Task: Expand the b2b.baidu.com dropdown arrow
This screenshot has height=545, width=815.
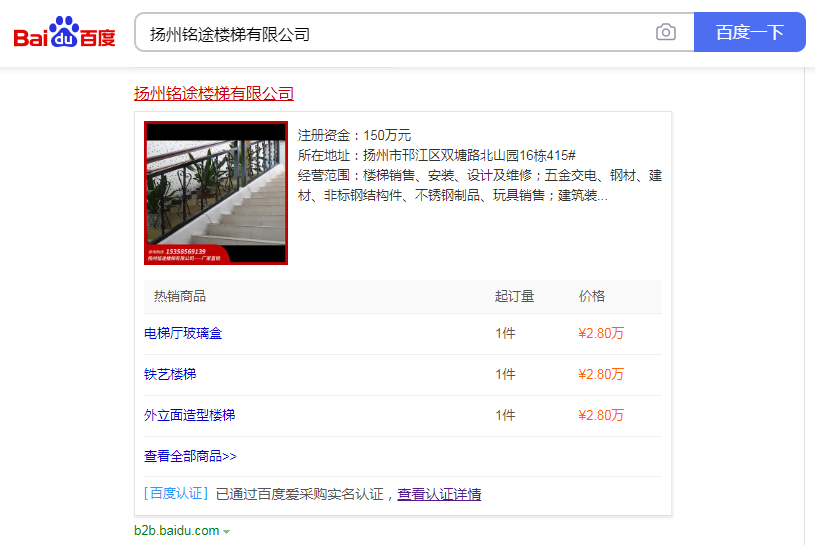Action: click(227, 531)
